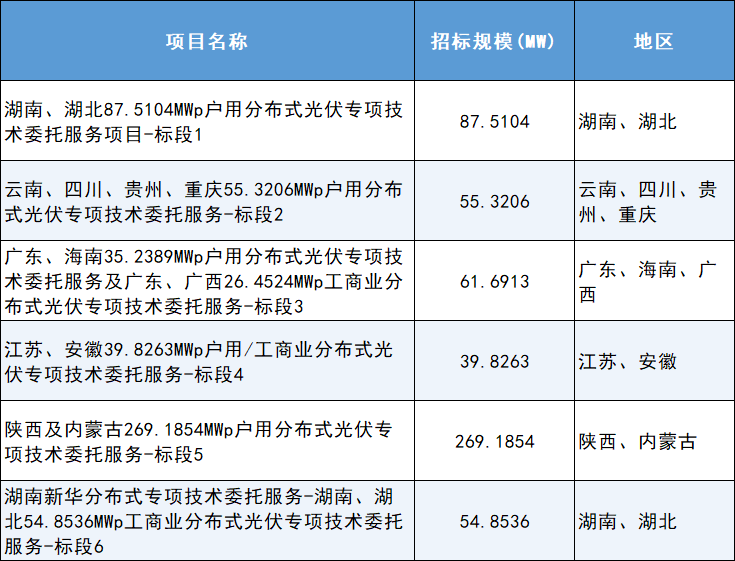Screen dimensions: 735x561
Task: Select the 54.8536 value cell
Action: (x=494, y=521)
